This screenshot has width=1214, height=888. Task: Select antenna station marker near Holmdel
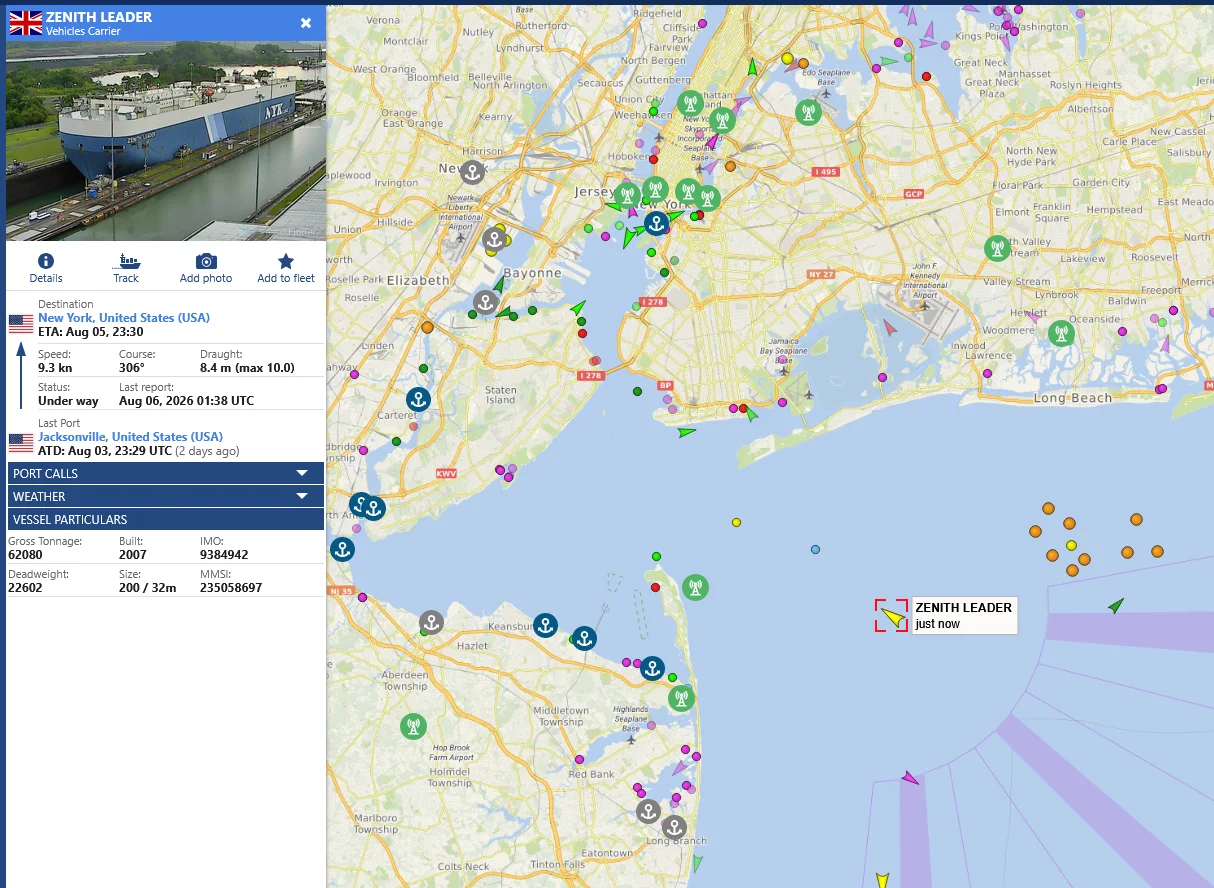click(x=413, y=726)
